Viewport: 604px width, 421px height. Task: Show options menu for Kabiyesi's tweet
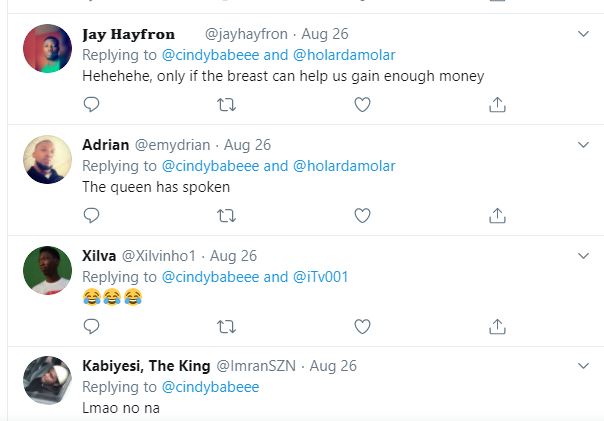585,366
